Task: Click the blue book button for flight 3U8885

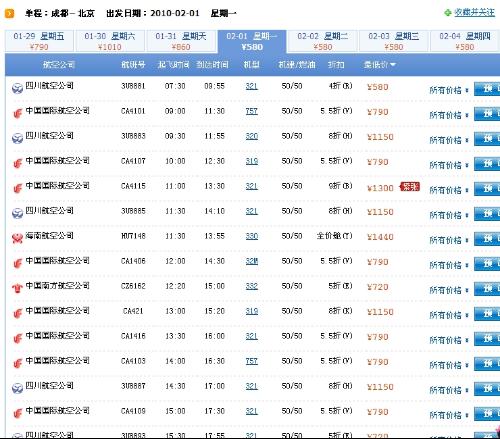Action: tap(487, 214)
